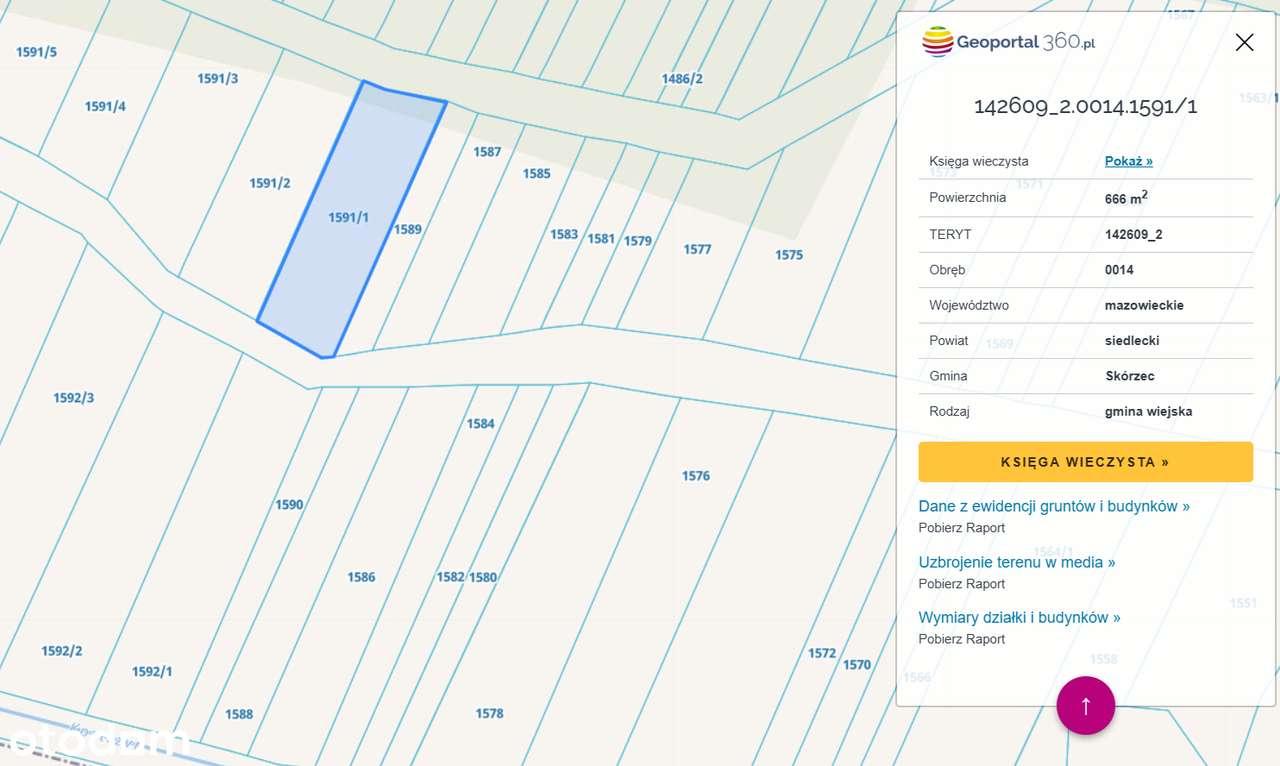
Task: Click parcel label 1570 on map
Action: tap(857, 664)
